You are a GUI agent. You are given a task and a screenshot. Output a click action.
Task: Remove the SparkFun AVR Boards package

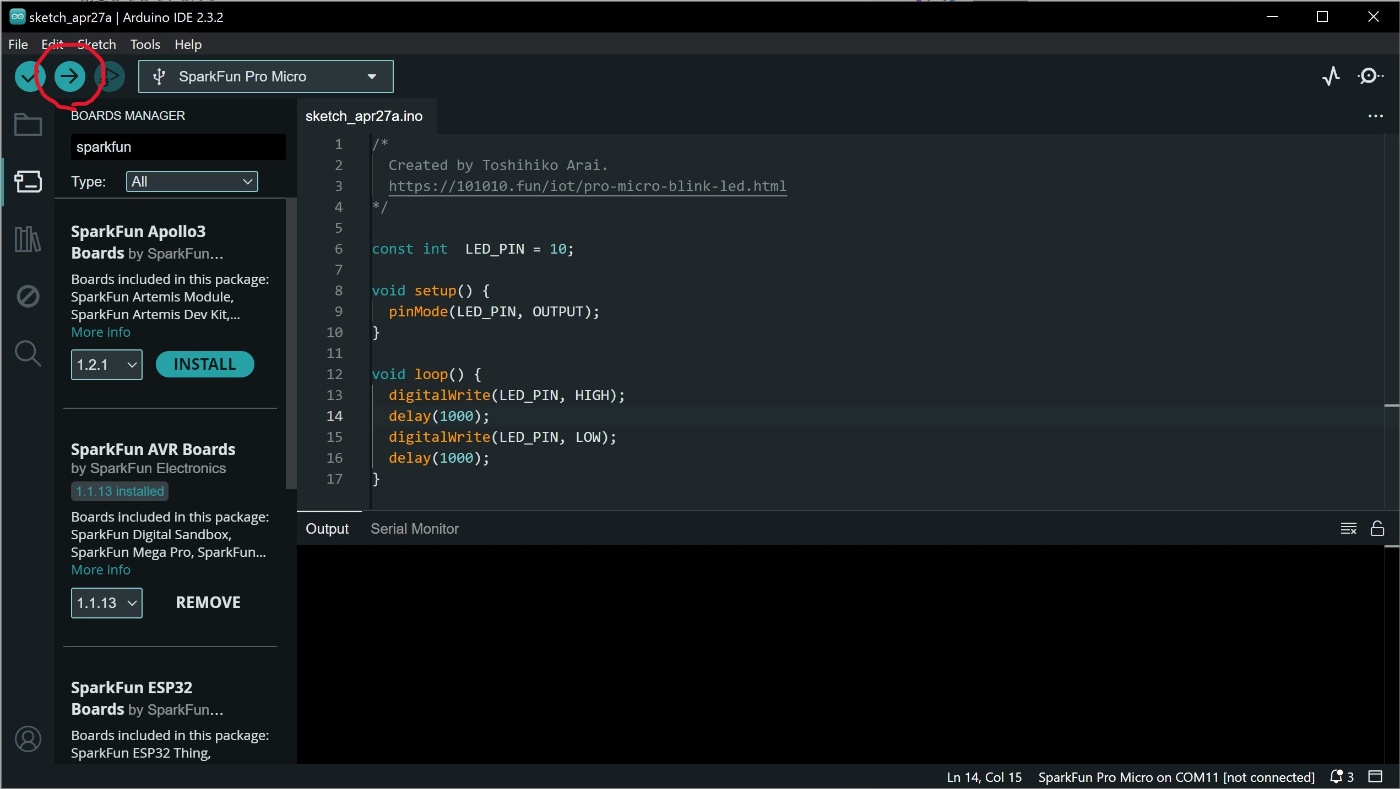pyautogui.click(x=208, y=603)
